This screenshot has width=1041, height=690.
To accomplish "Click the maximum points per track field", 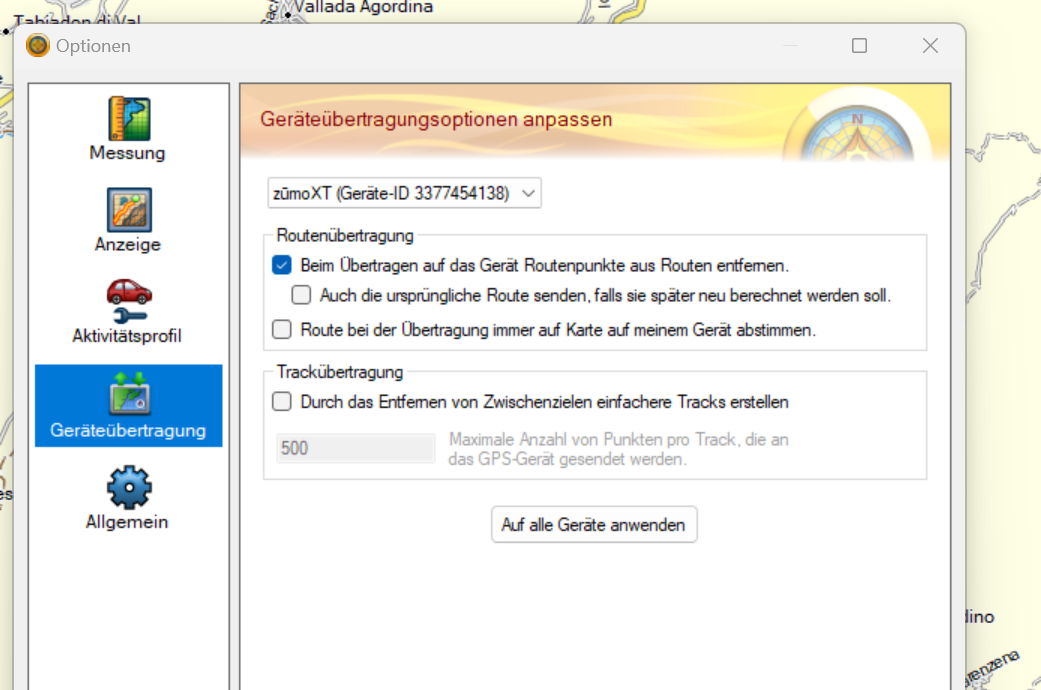I will (355, 448).
